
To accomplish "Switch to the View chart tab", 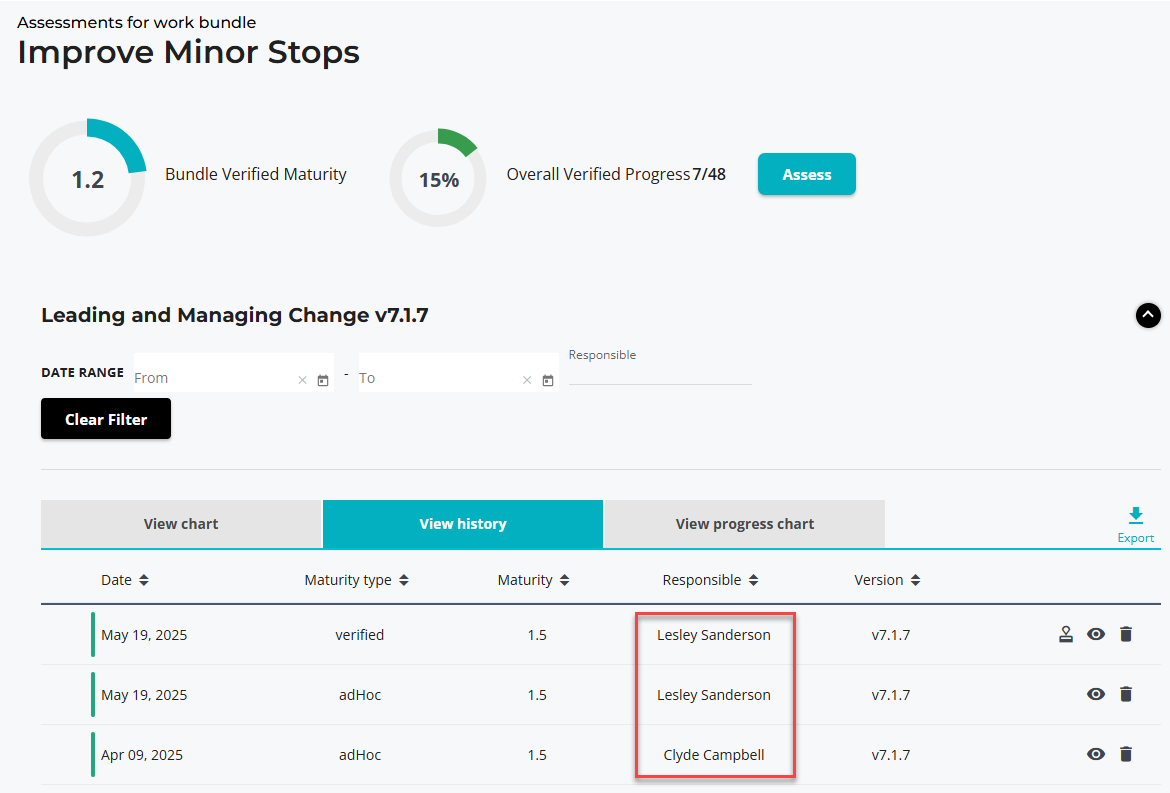I will [x=181, y=524].
